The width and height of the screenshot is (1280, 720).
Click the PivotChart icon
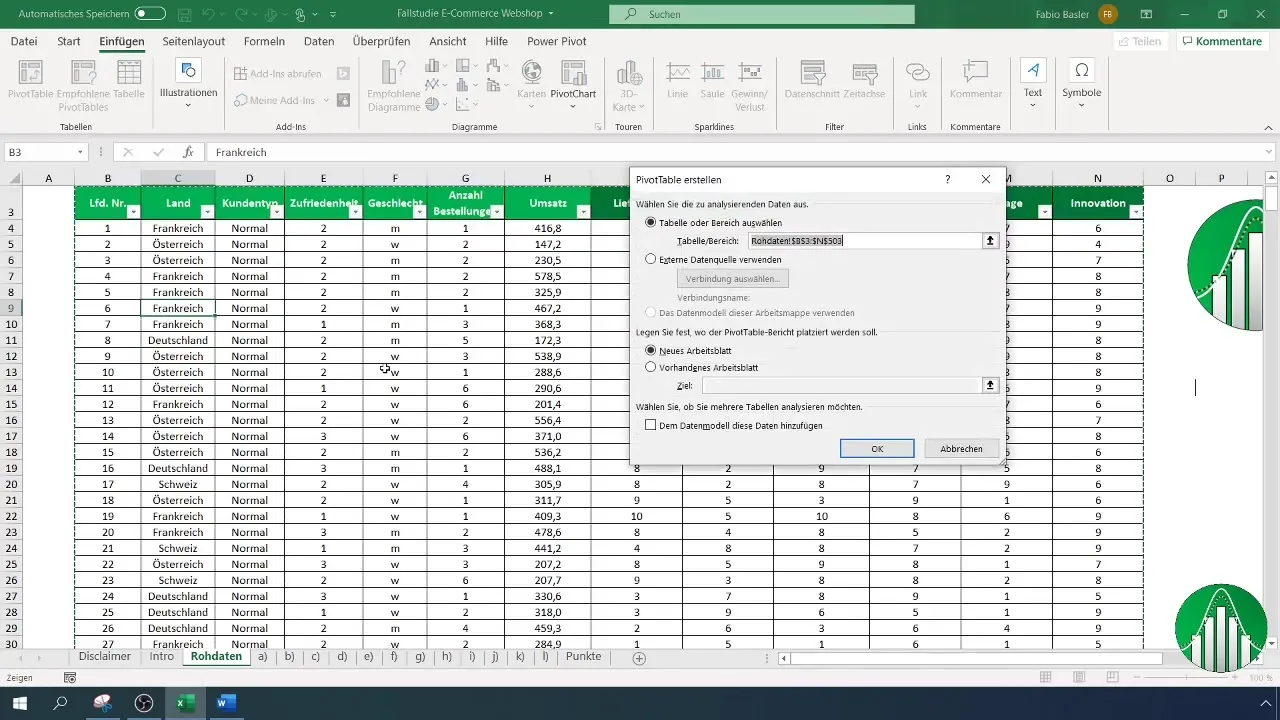(573, 82)
